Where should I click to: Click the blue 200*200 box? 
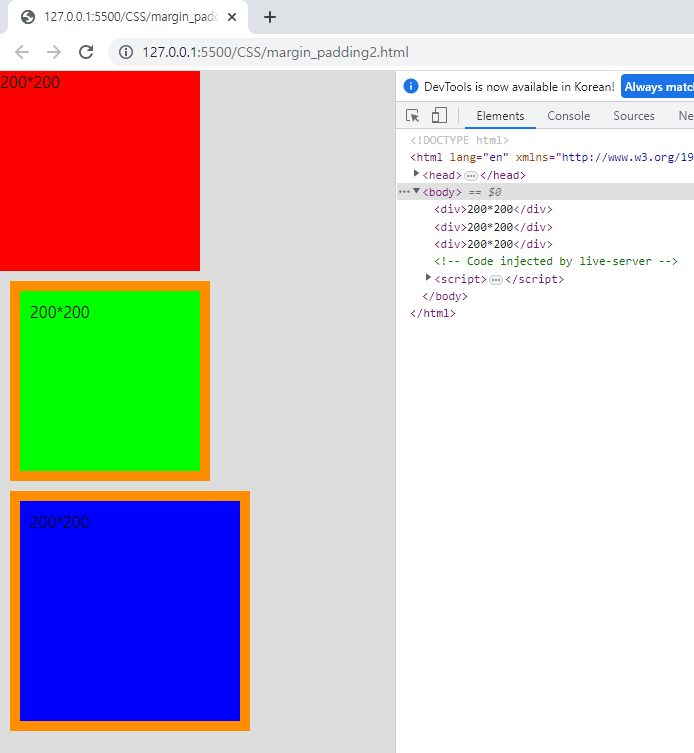[130, 611]
